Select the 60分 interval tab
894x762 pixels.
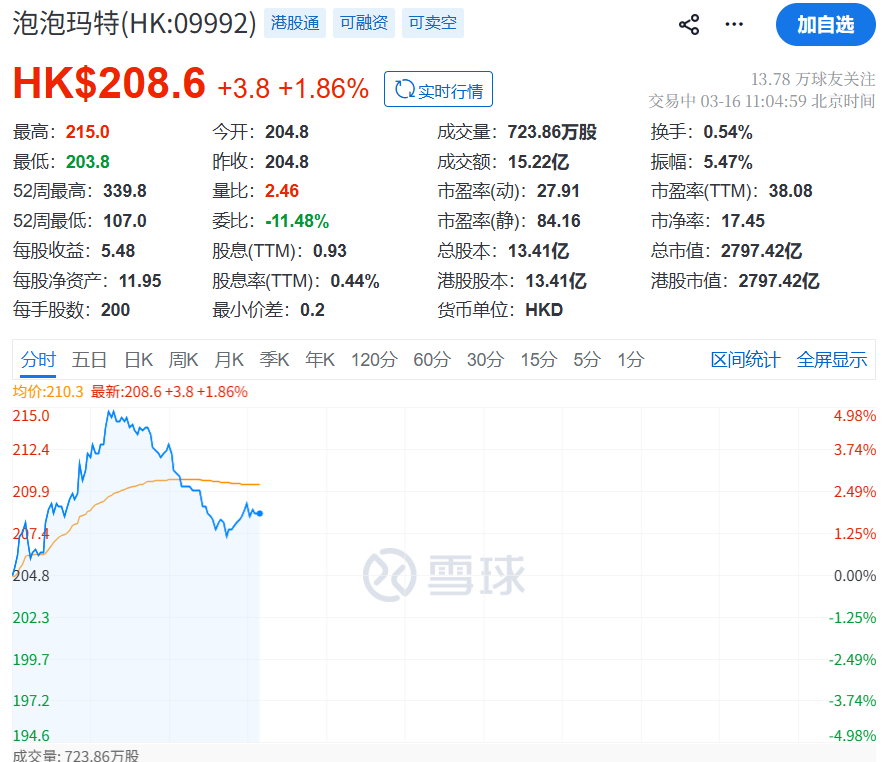pos(432,360)
